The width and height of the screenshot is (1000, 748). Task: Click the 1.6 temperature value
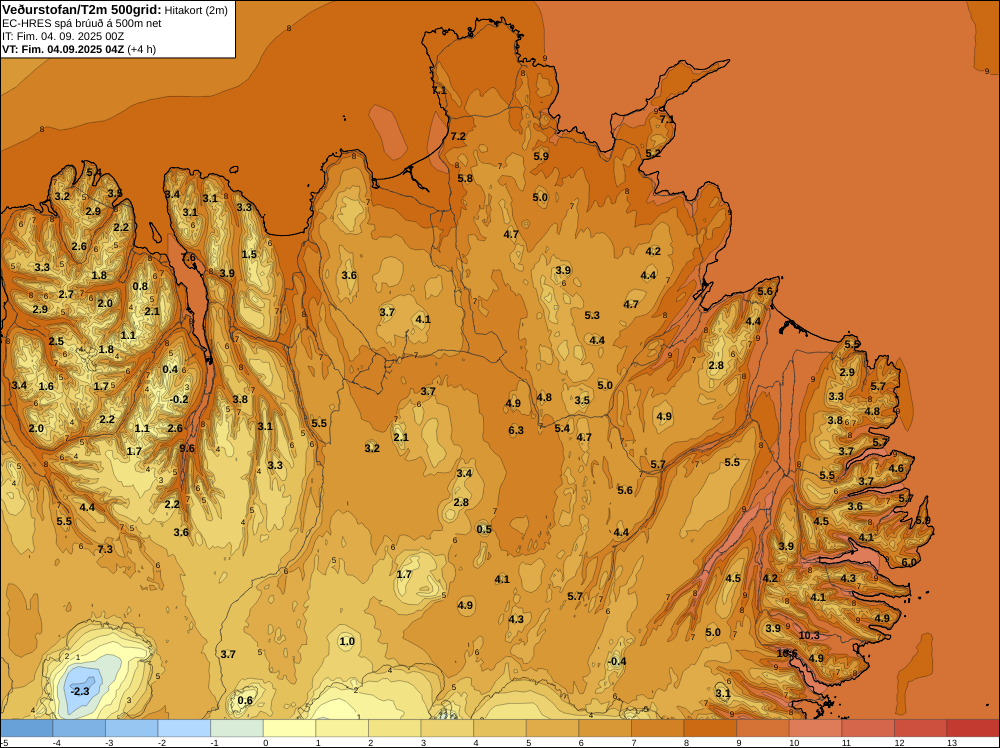tap(46, 386)
